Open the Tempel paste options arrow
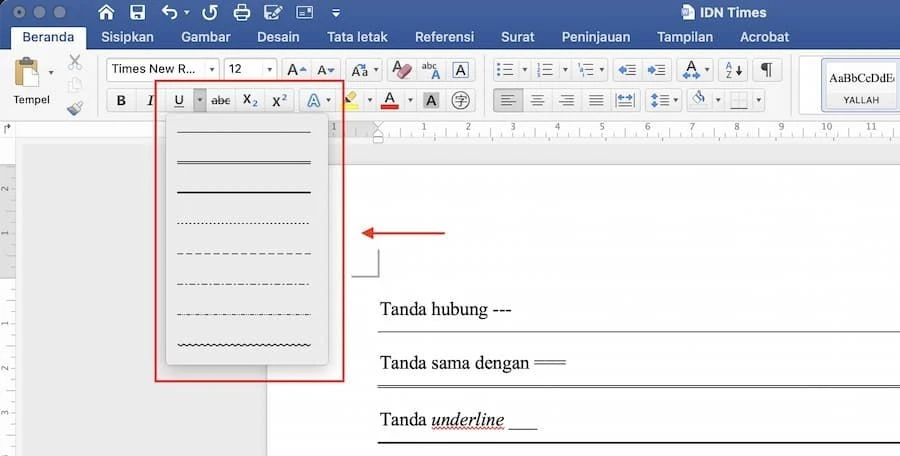900x456 pixels. [x=51, y=72]
